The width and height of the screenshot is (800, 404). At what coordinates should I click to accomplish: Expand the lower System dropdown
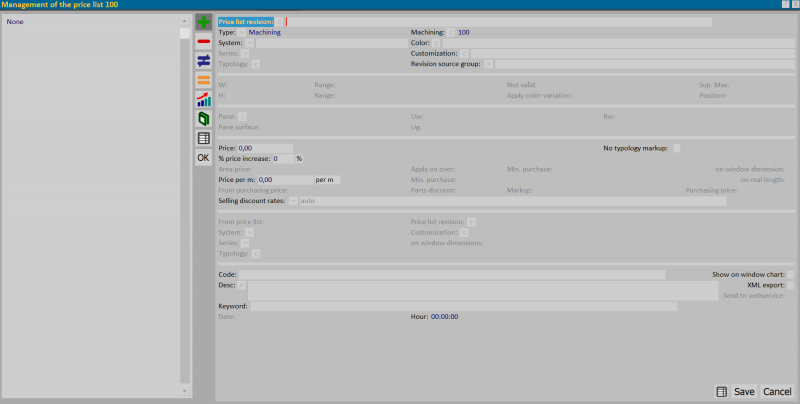249,233
